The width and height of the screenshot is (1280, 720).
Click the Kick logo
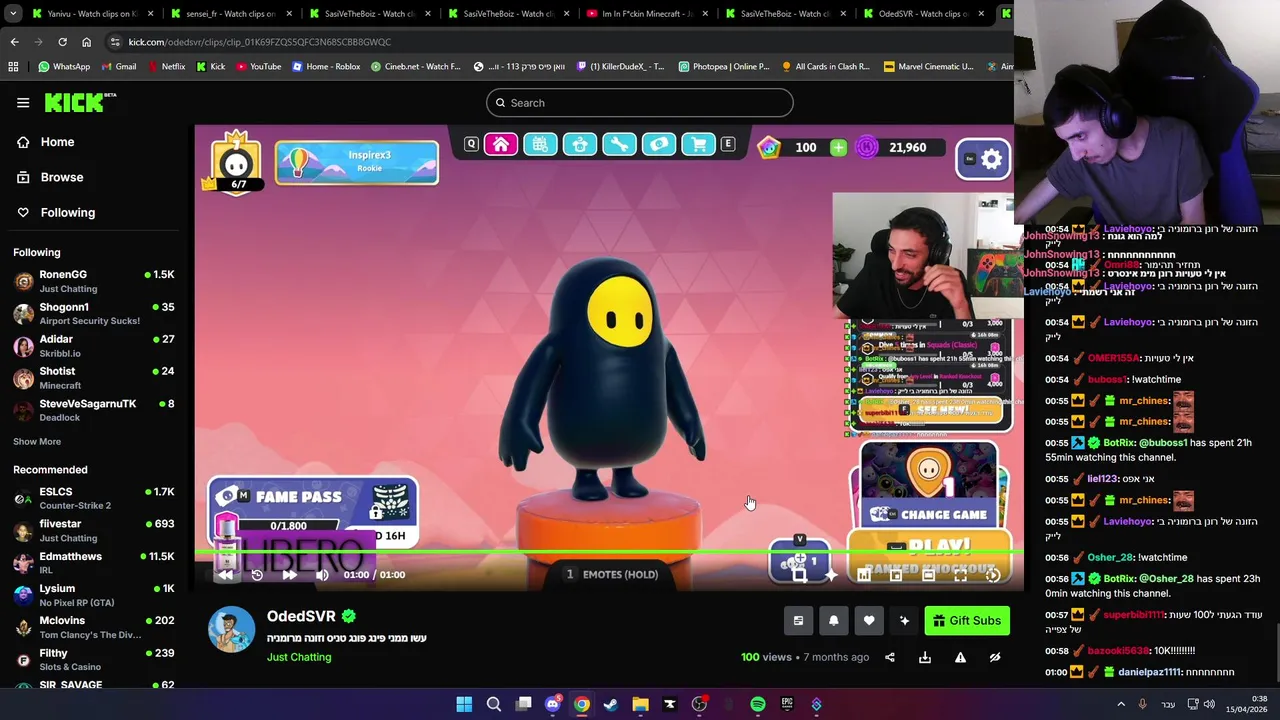(80, 102)
